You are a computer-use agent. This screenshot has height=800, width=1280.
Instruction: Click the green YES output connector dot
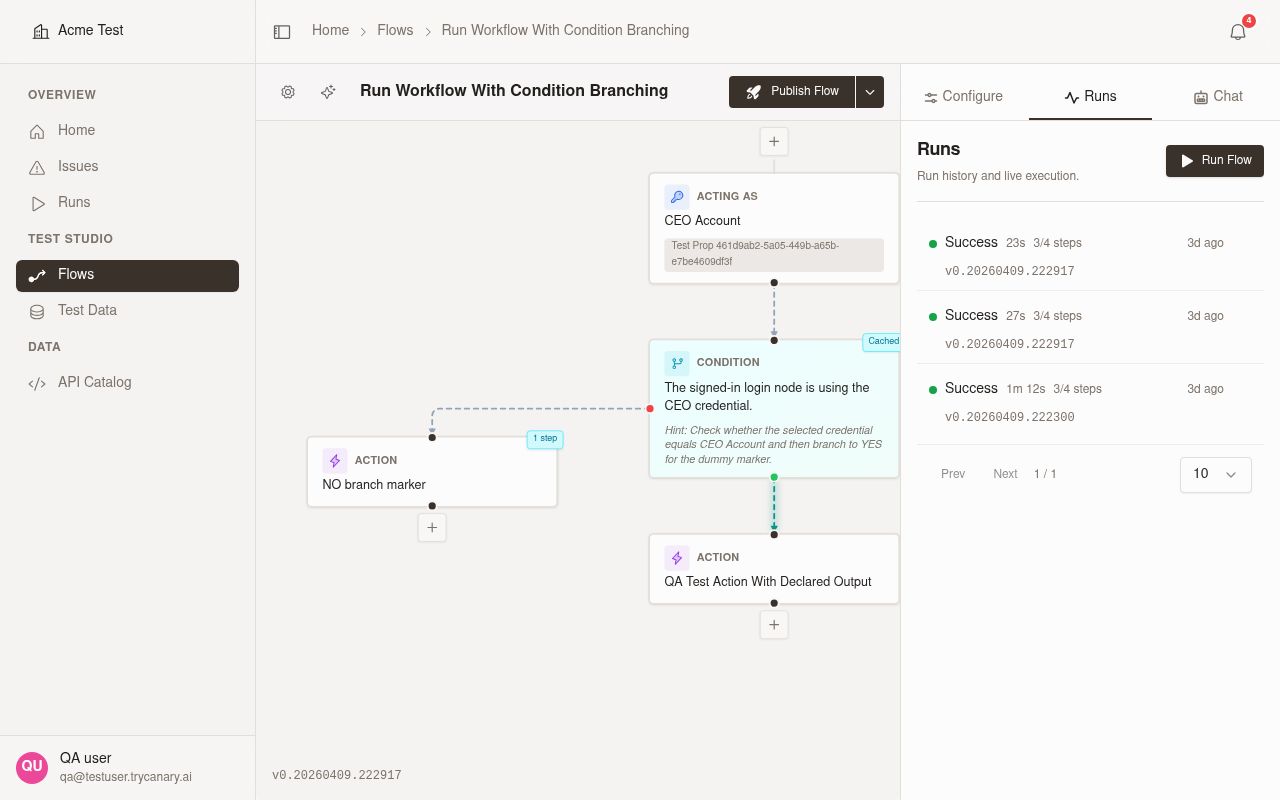pyautogui.click(x=774, y=477)
